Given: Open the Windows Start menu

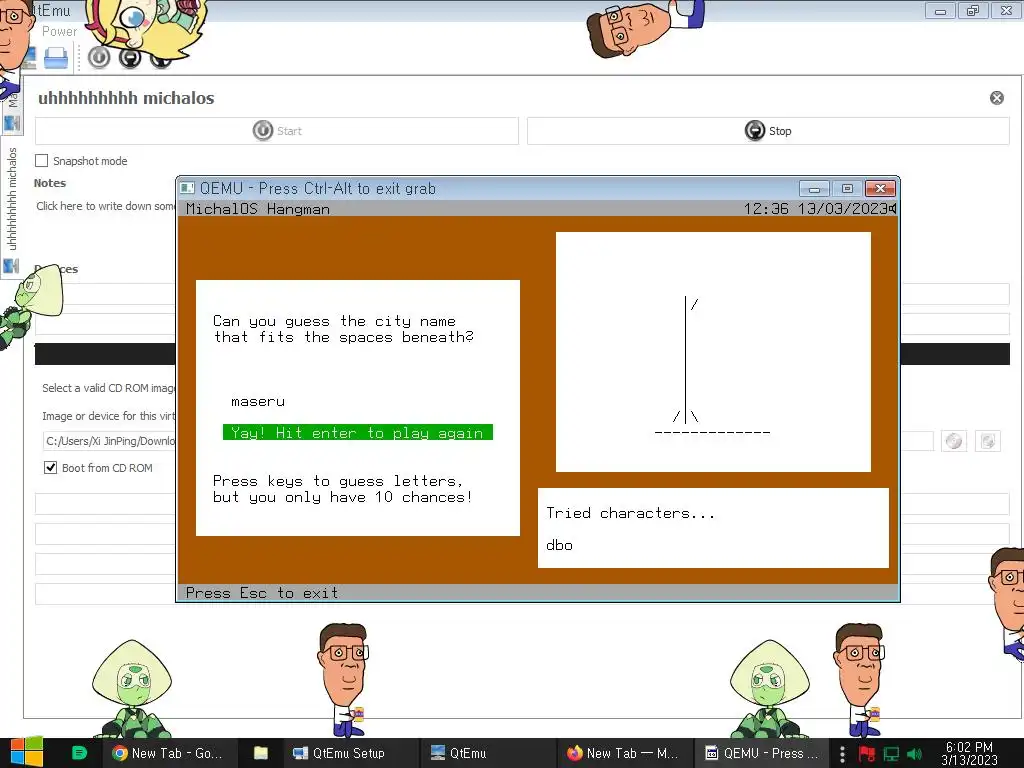Looking at the screenshot, I should [26, 753].
